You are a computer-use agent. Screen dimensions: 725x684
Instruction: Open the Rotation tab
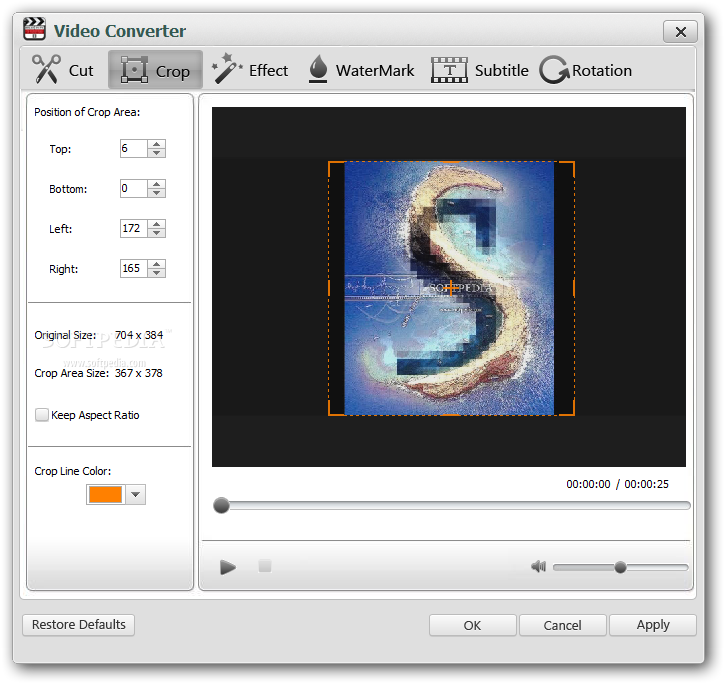[585, 70]
